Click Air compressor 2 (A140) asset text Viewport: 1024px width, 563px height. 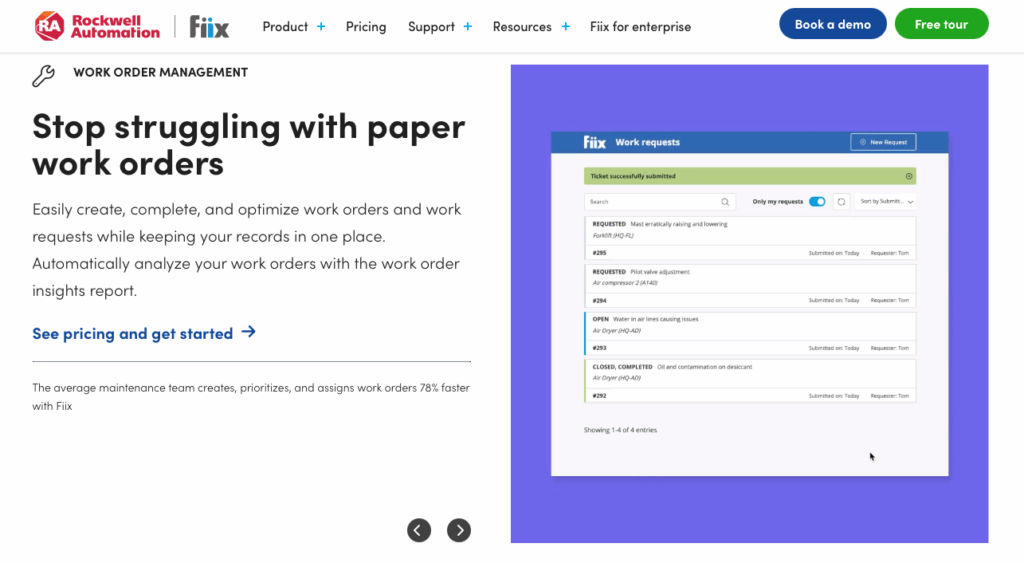625,283
